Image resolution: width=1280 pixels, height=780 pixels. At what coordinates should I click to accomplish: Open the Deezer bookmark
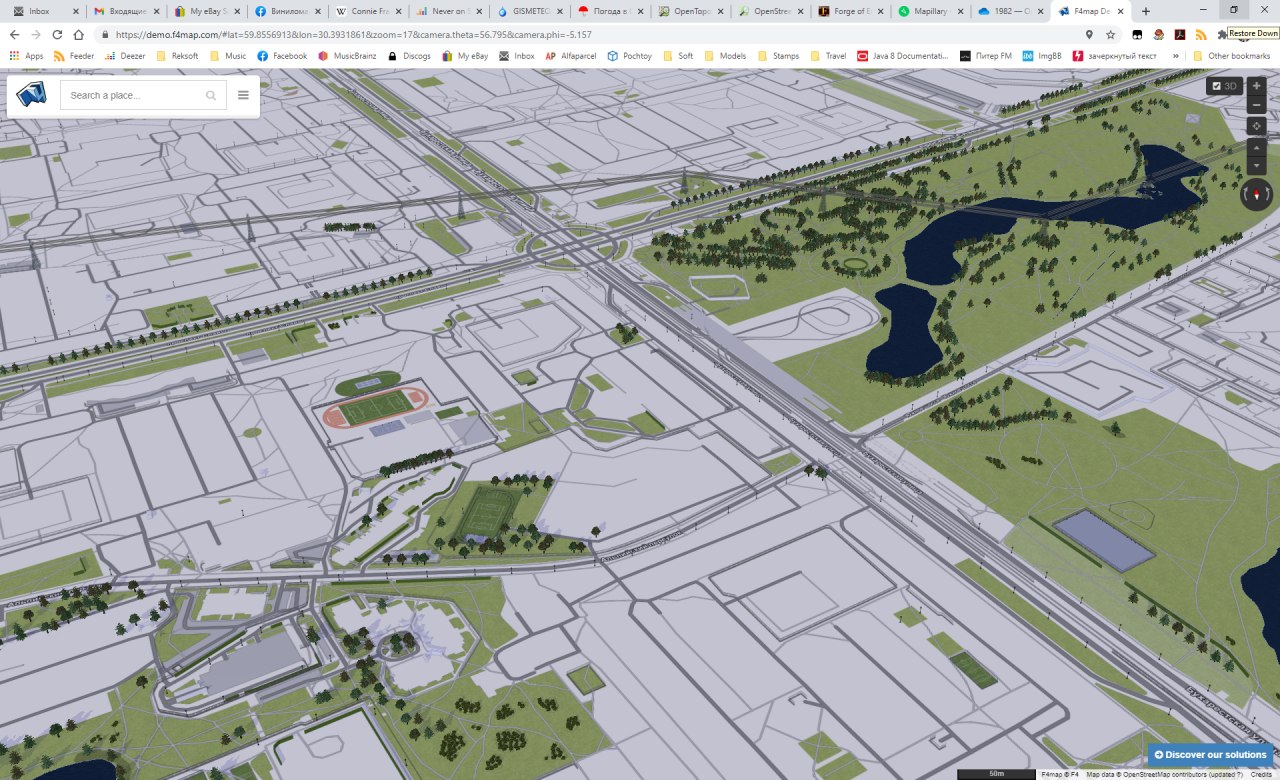[125, 56]
